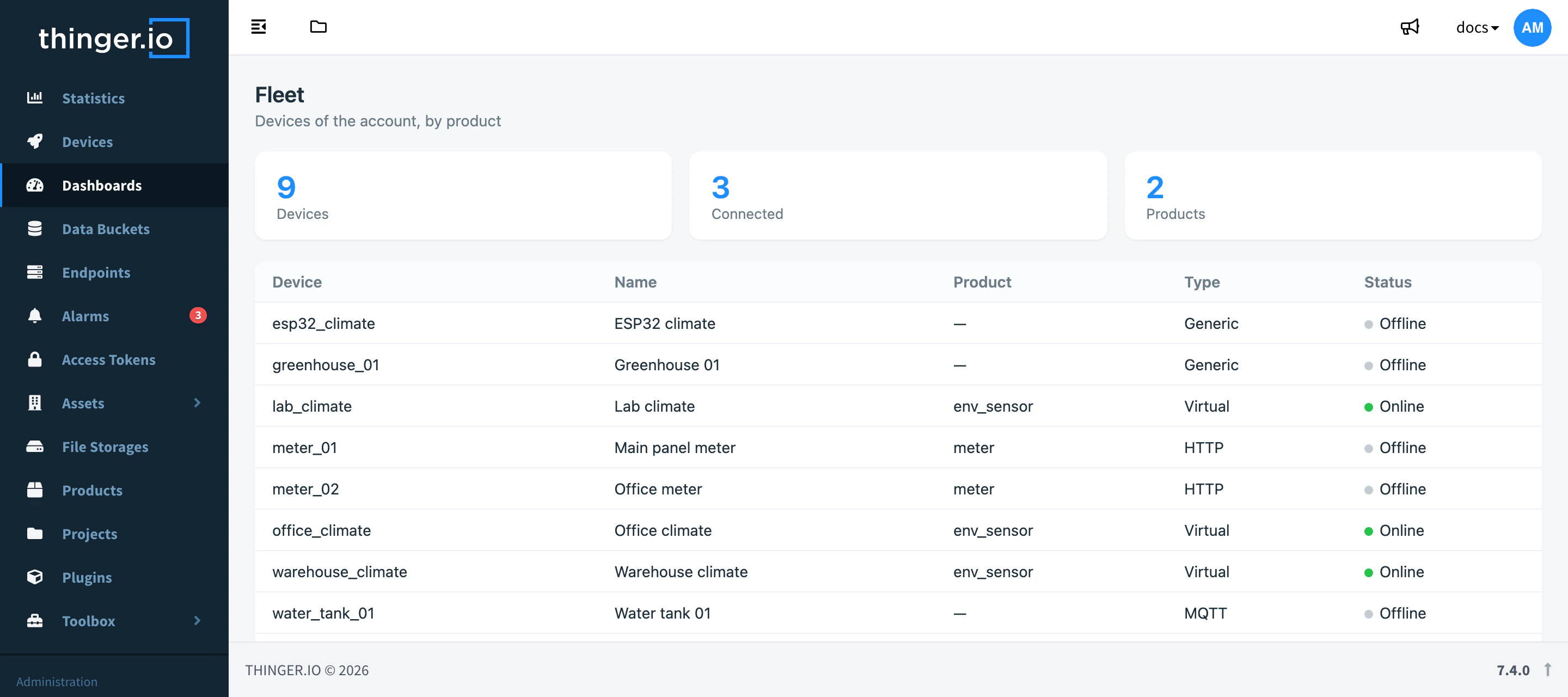Select the water_tank_01 device cell
Image resolution: width=1568 pixels, height=697 pixels.
(323, 613)
